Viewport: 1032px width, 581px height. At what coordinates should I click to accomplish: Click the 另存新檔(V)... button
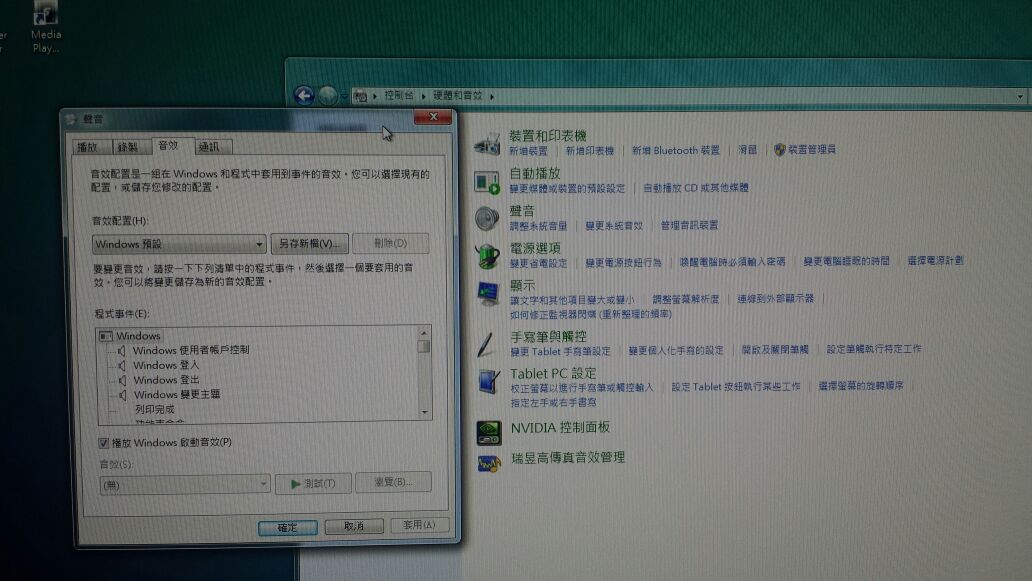coord(309,243)
